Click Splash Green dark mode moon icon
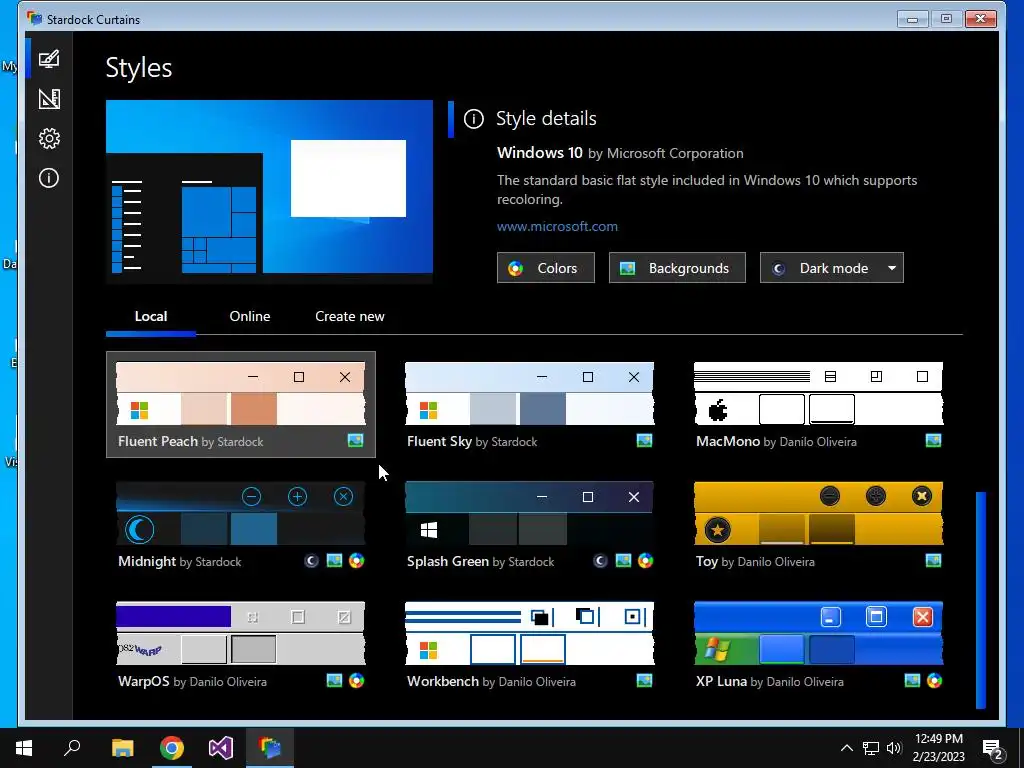 coord(600,561)
